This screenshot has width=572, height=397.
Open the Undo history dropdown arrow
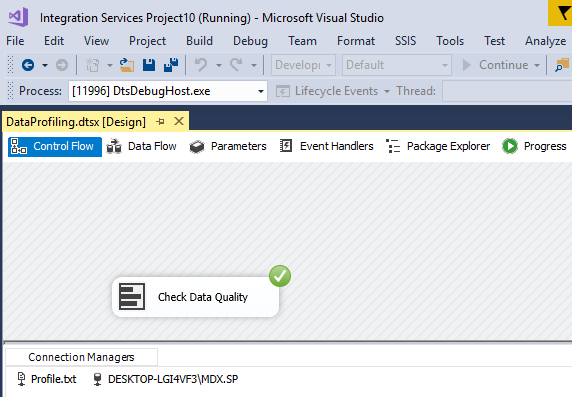219,65
